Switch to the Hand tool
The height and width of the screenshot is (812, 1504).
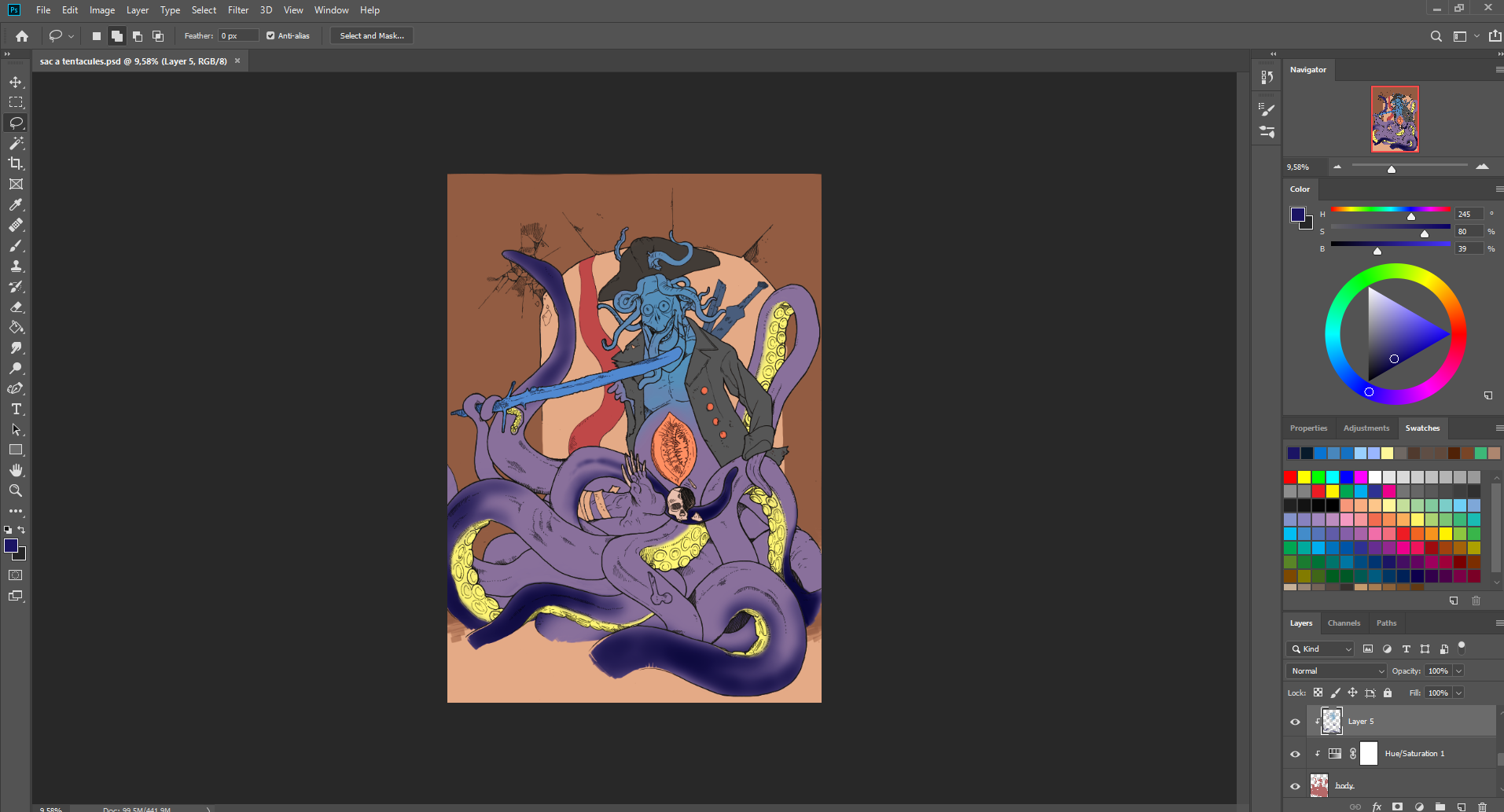click(x=16, y=470)
